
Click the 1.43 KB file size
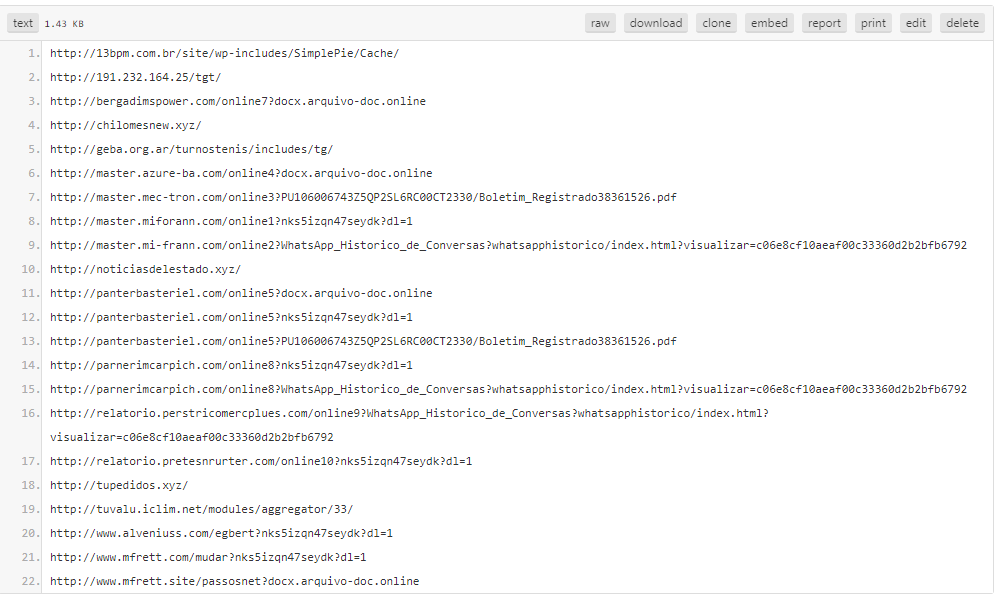[x=64, y=24]
